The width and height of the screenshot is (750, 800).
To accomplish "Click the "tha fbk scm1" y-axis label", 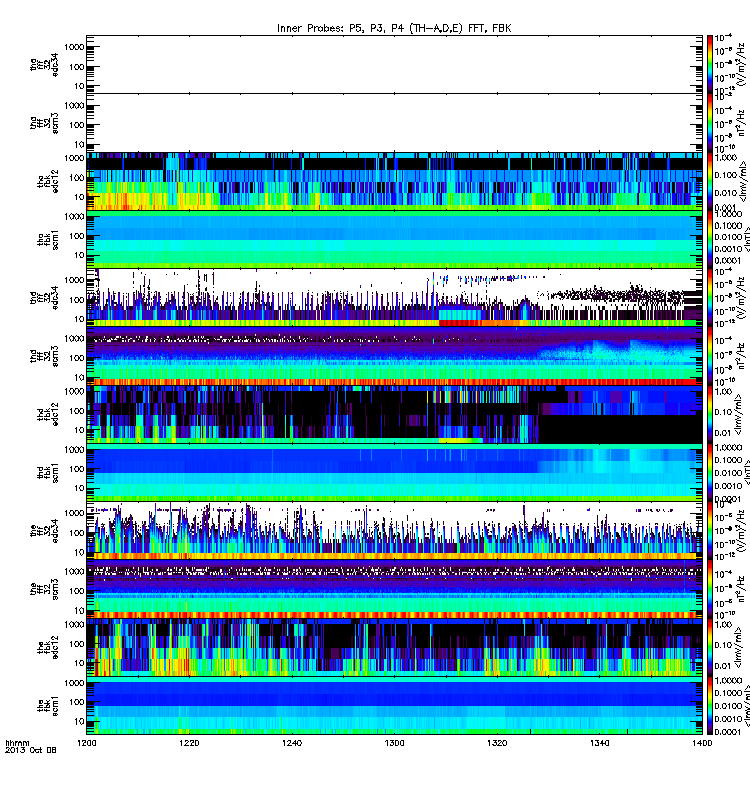I will [48, 239].
